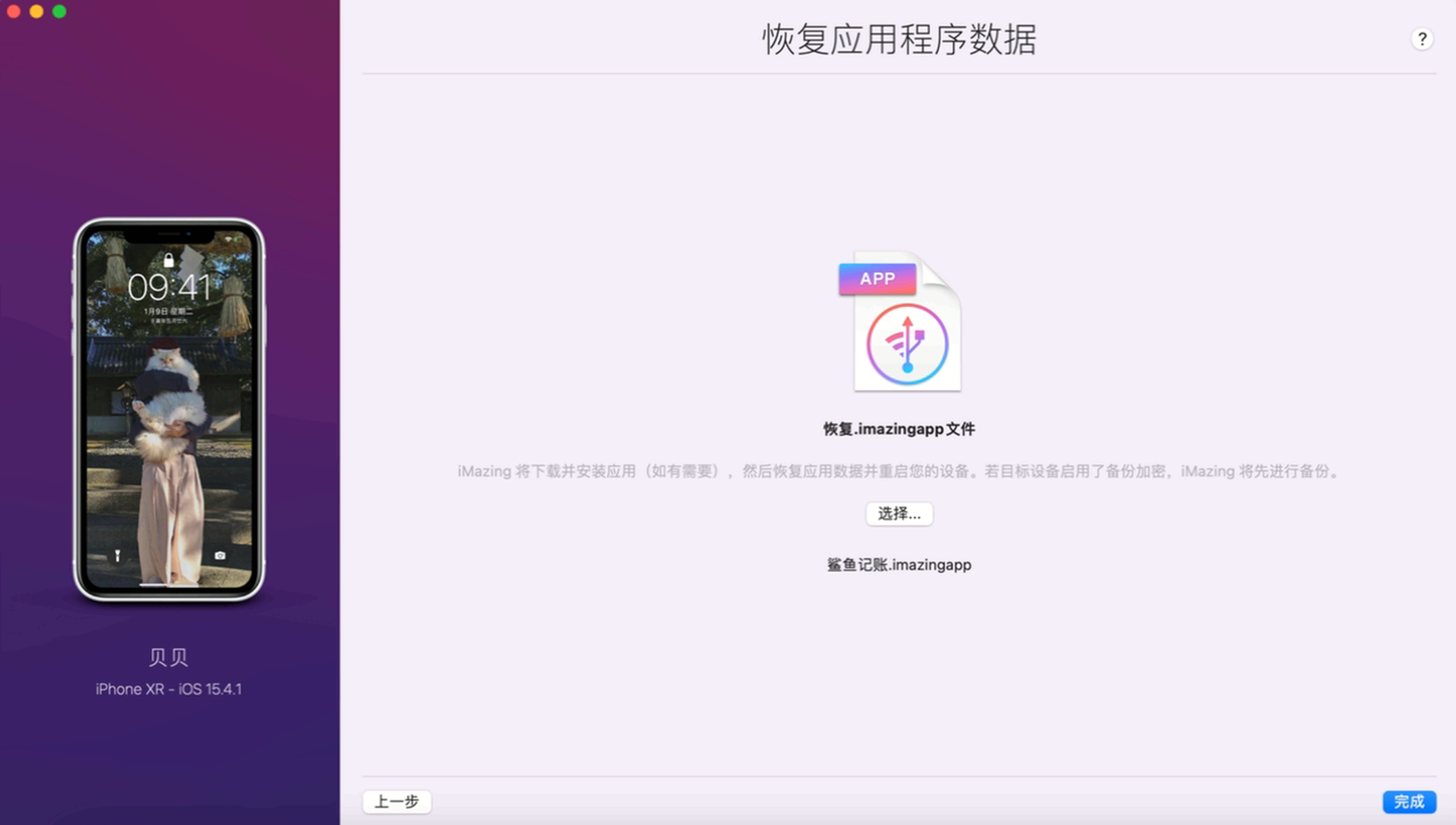This screenshot has height=825, width=1456.
Task: Click the APP badge on the file icon
Action: pos(877,279)
